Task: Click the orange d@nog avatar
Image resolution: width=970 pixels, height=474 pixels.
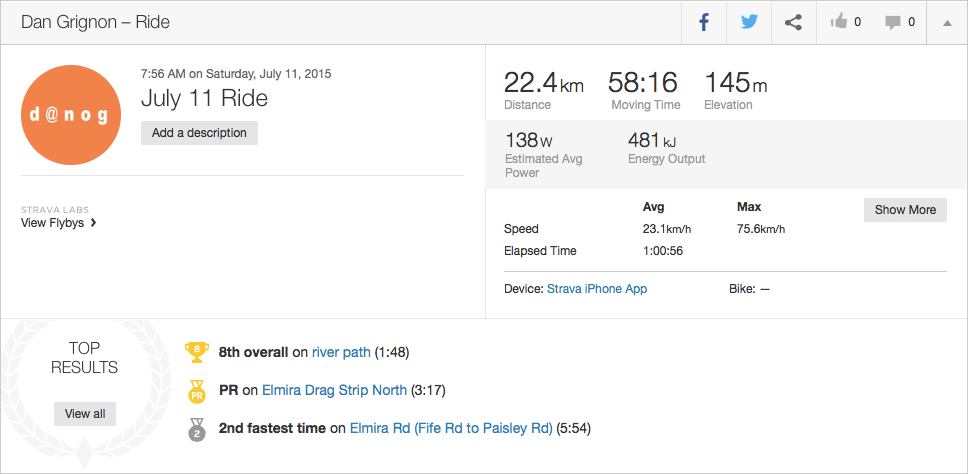Action: [x=71, y=114]
